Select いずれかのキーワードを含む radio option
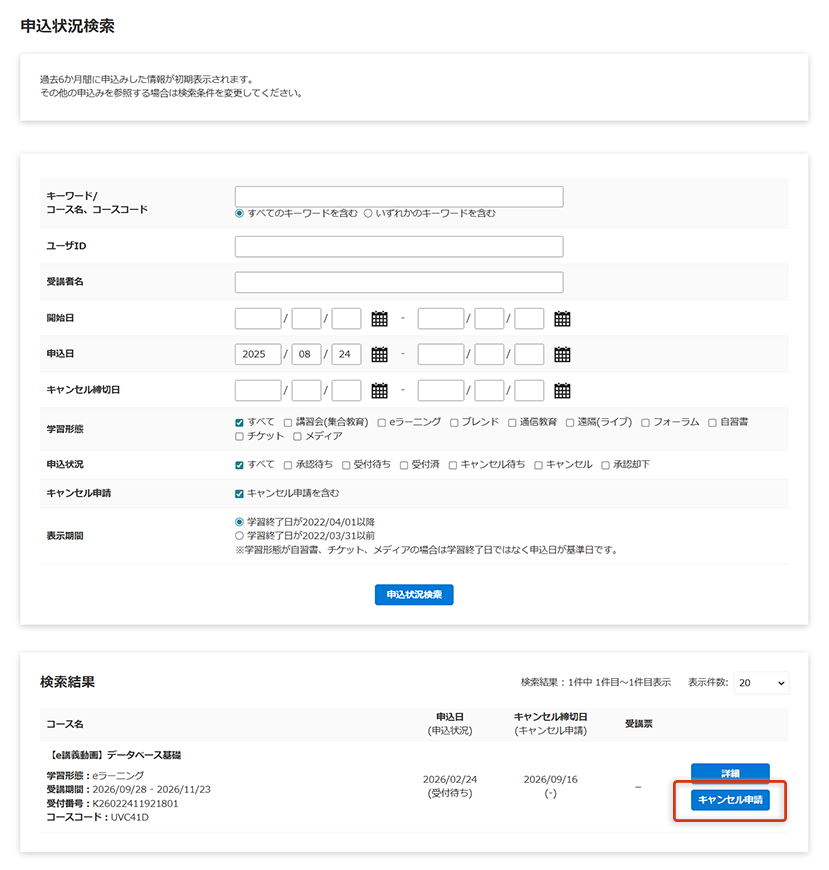The image size is (829, 870). tap(368, 213)
